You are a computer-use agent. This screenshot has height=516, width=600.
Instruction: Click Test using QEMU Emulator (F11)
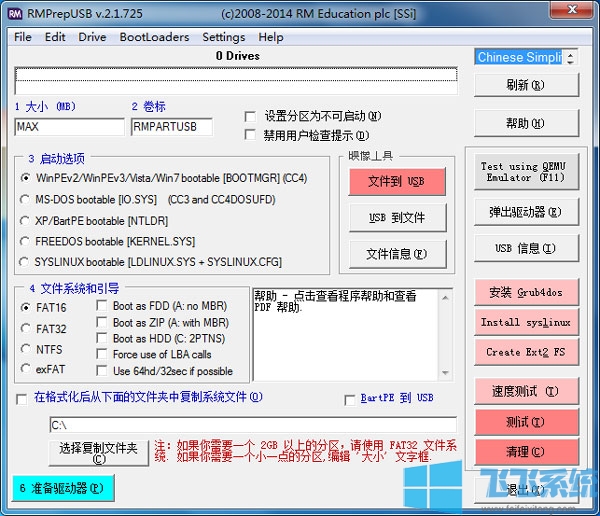(523, 172)
